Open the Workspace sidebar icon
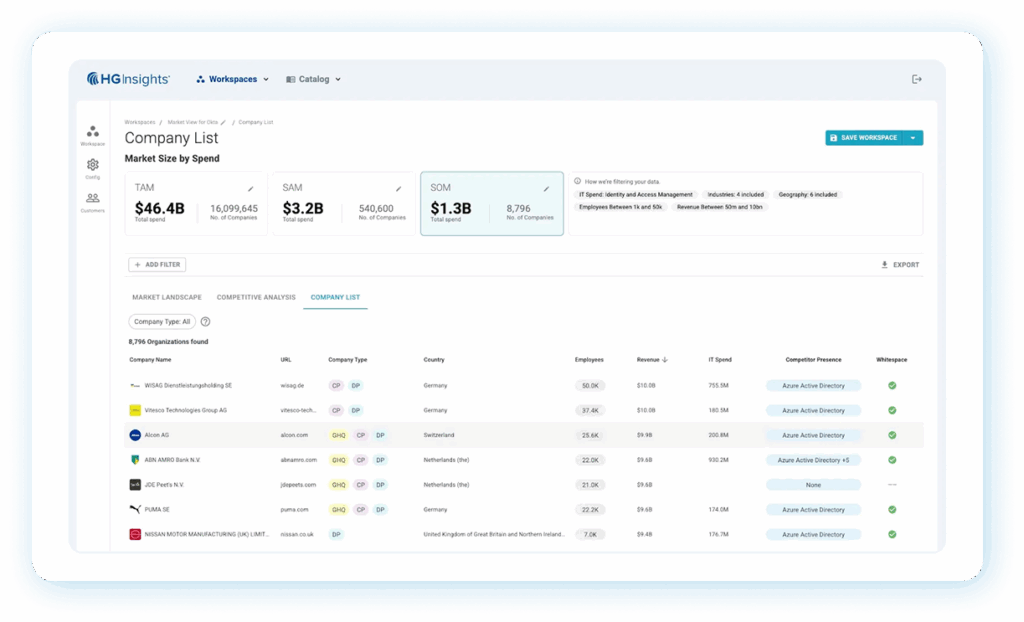This screenshot has height=622, width=1024. [x=93, y=133]
